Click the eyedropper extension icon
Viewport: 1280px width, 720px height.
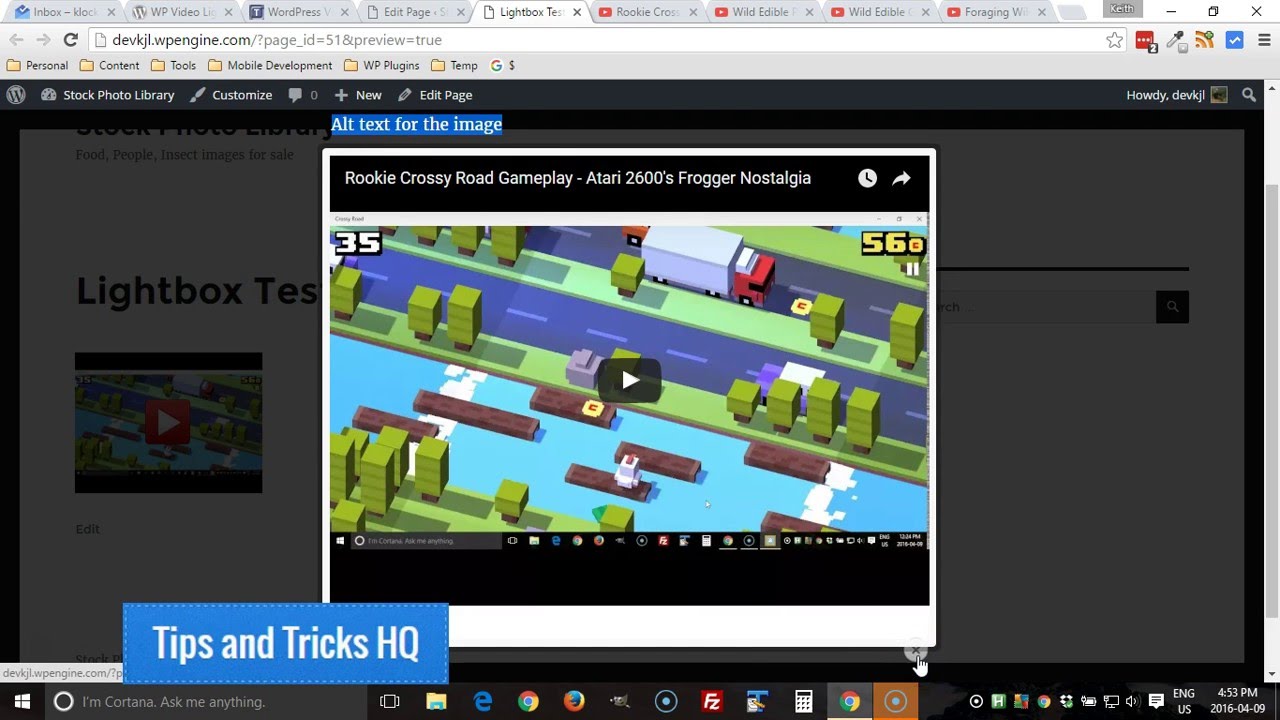pos(1176,40)
